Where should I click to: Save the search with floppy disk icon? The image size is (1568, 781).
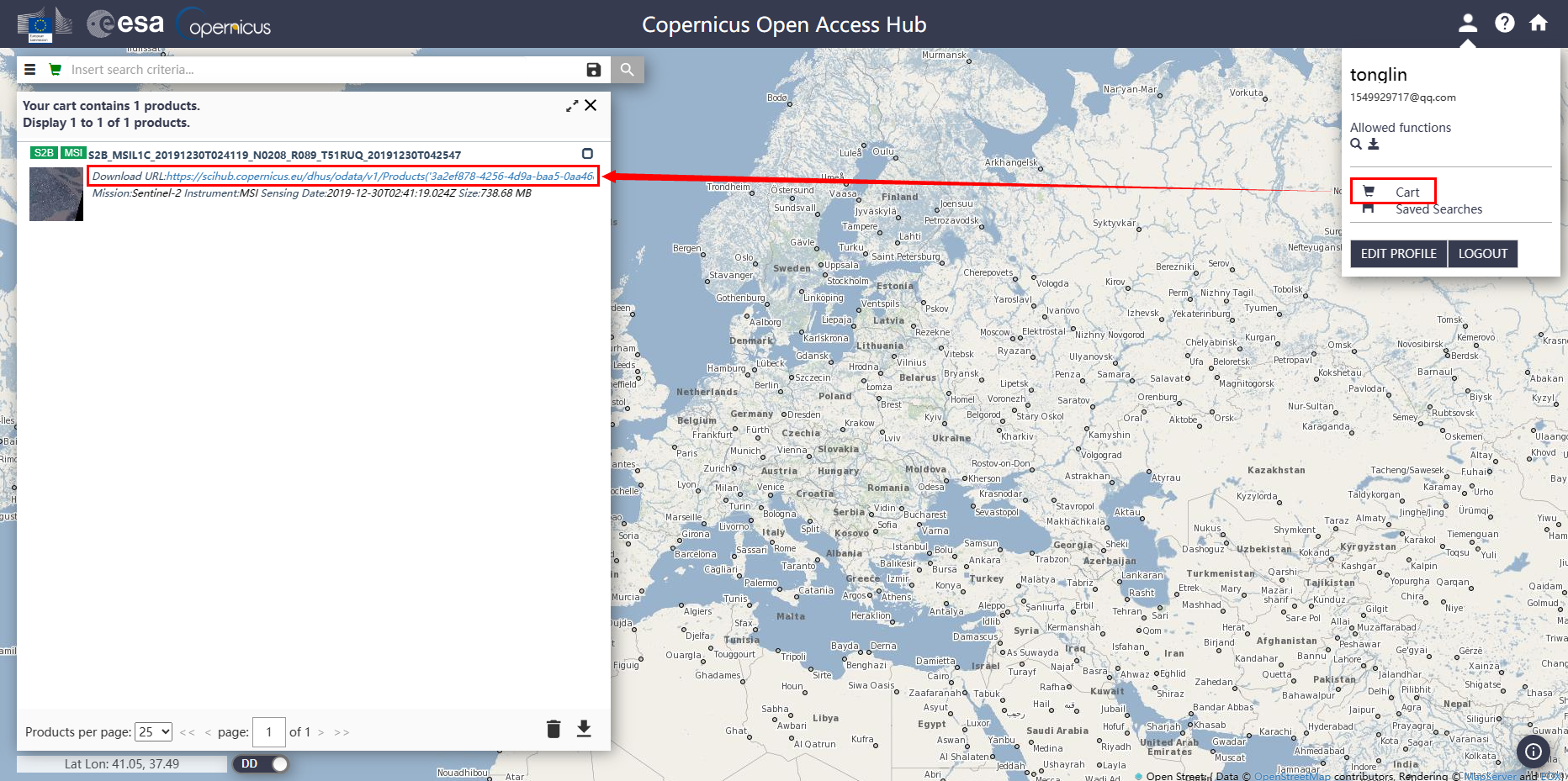coord(593,70)
